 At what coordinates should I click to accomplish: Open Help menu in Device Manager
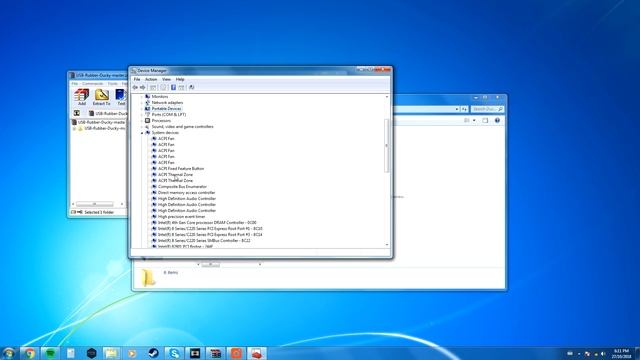tap(180, 79)
